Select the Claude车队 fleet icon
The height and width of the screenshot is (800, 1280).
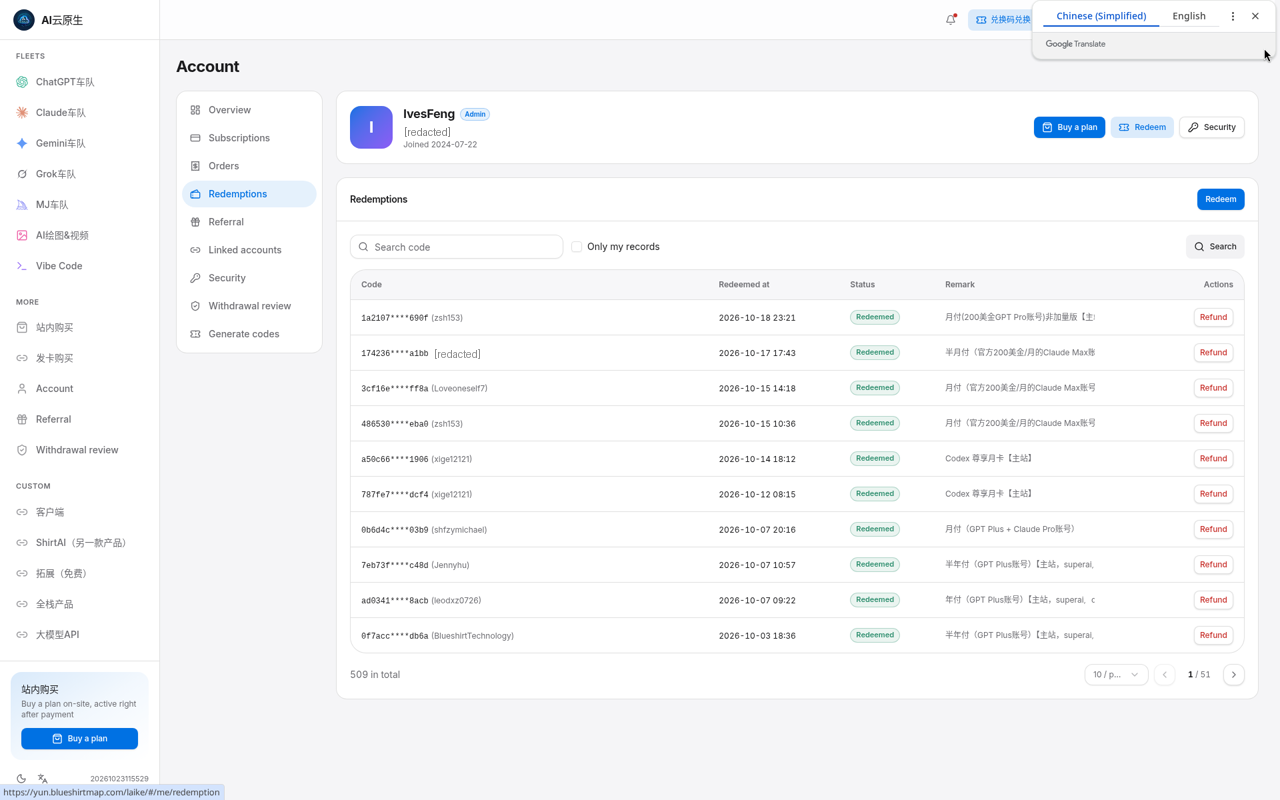pos(22,113)
